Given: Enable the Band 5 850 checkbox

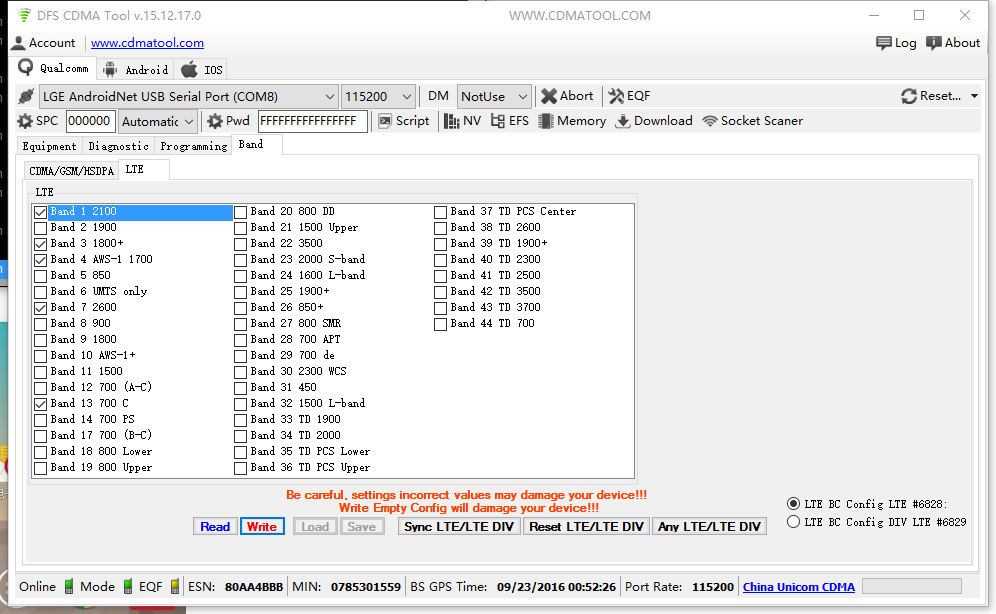Looking at the screenshot, I should pyautogui.click(x=41, y=276).
